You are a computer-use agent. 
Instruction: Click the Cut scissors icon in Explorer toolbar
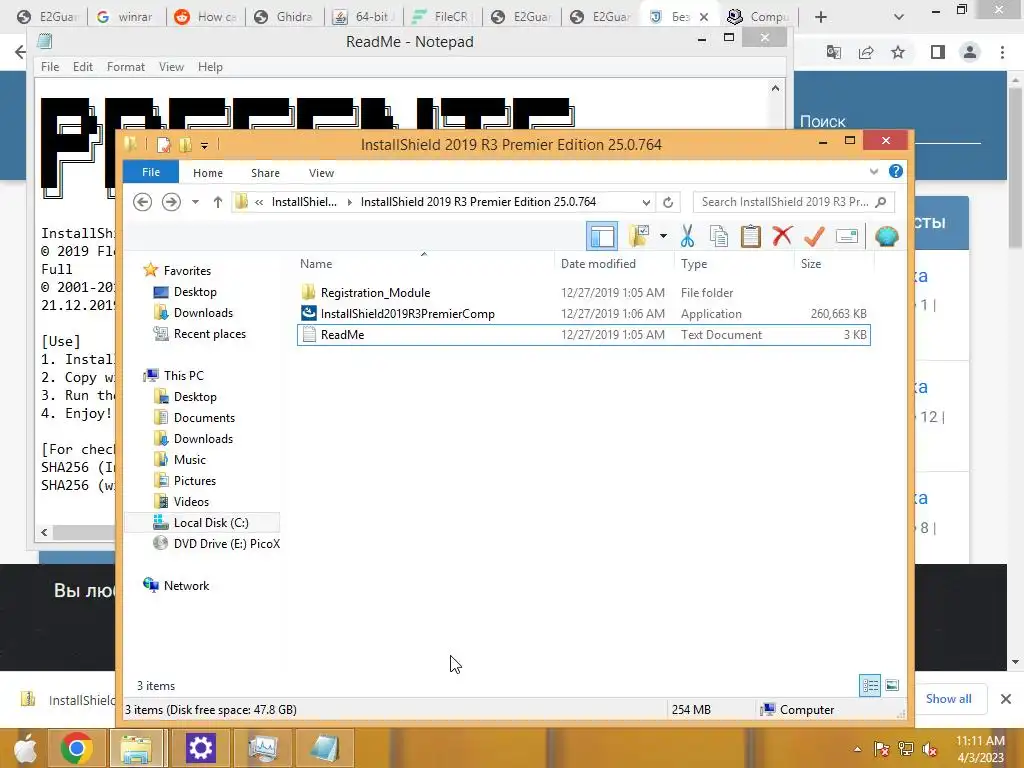click(x=687, y=236)
